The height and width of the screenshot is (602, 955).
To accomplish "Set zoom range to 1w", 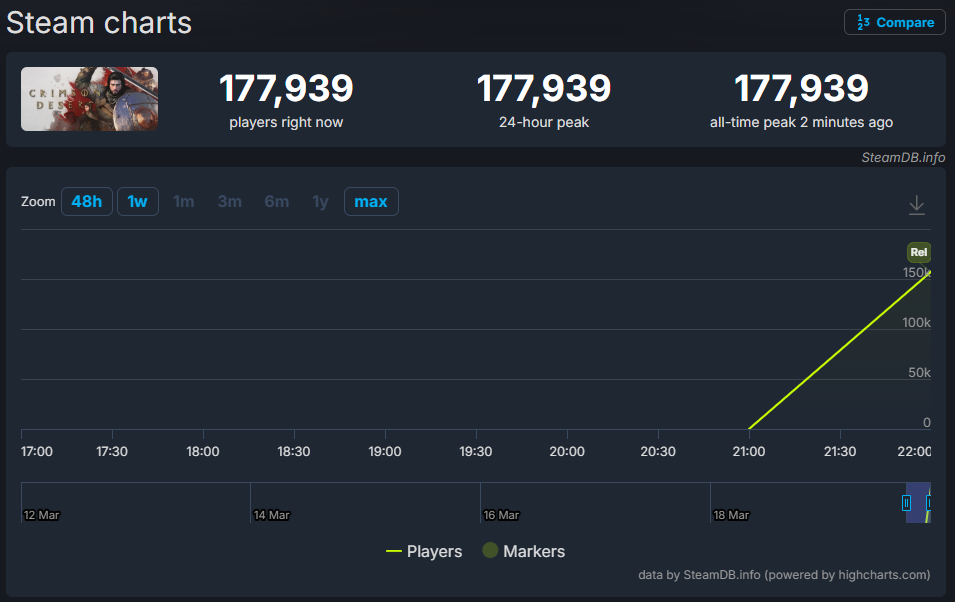I will (138, 202).
